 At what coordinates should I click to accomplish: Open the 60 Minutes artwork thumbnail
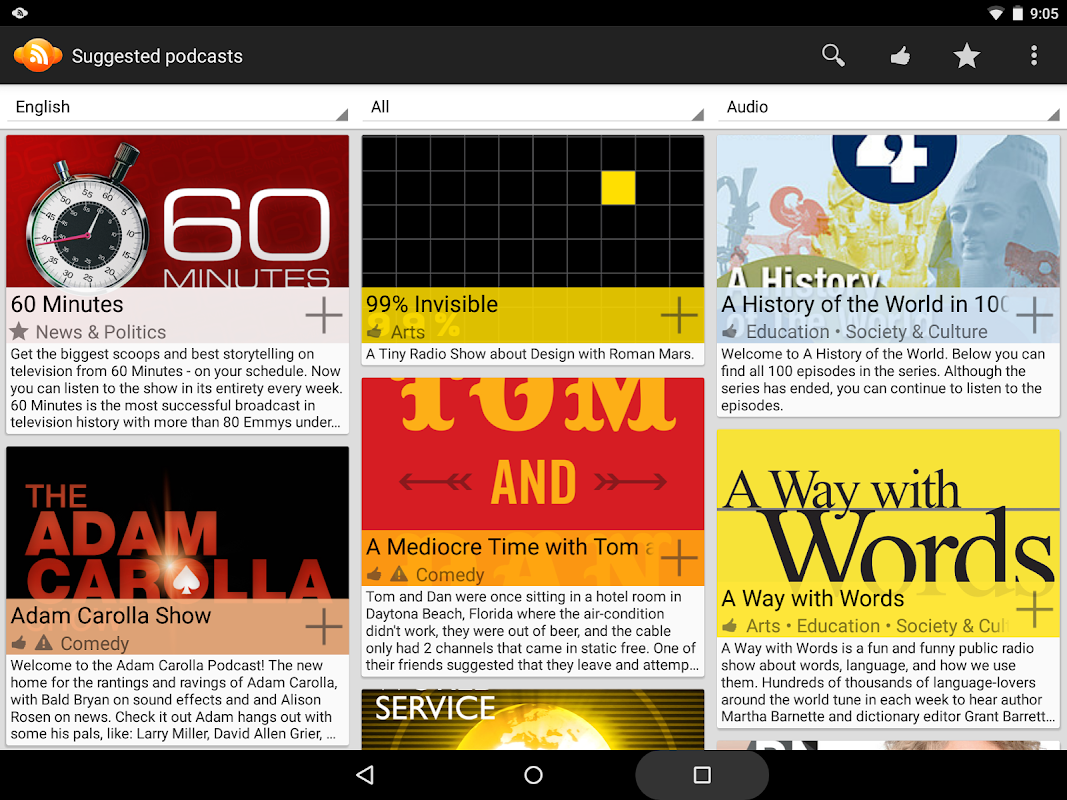click(178, 212)
